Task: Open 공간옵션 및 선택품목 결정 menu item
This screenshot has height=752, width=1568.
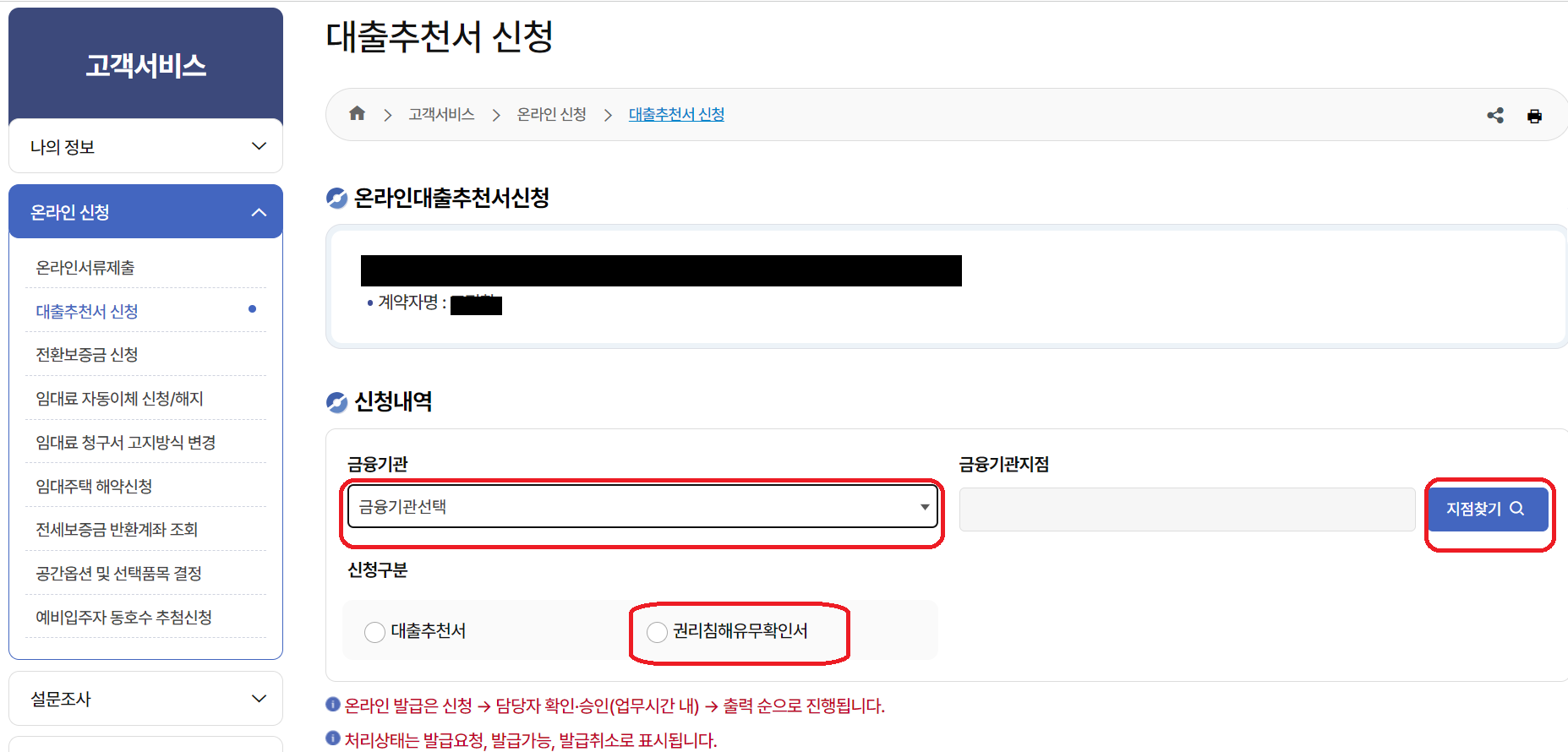Action: click(x=118, y=574)
